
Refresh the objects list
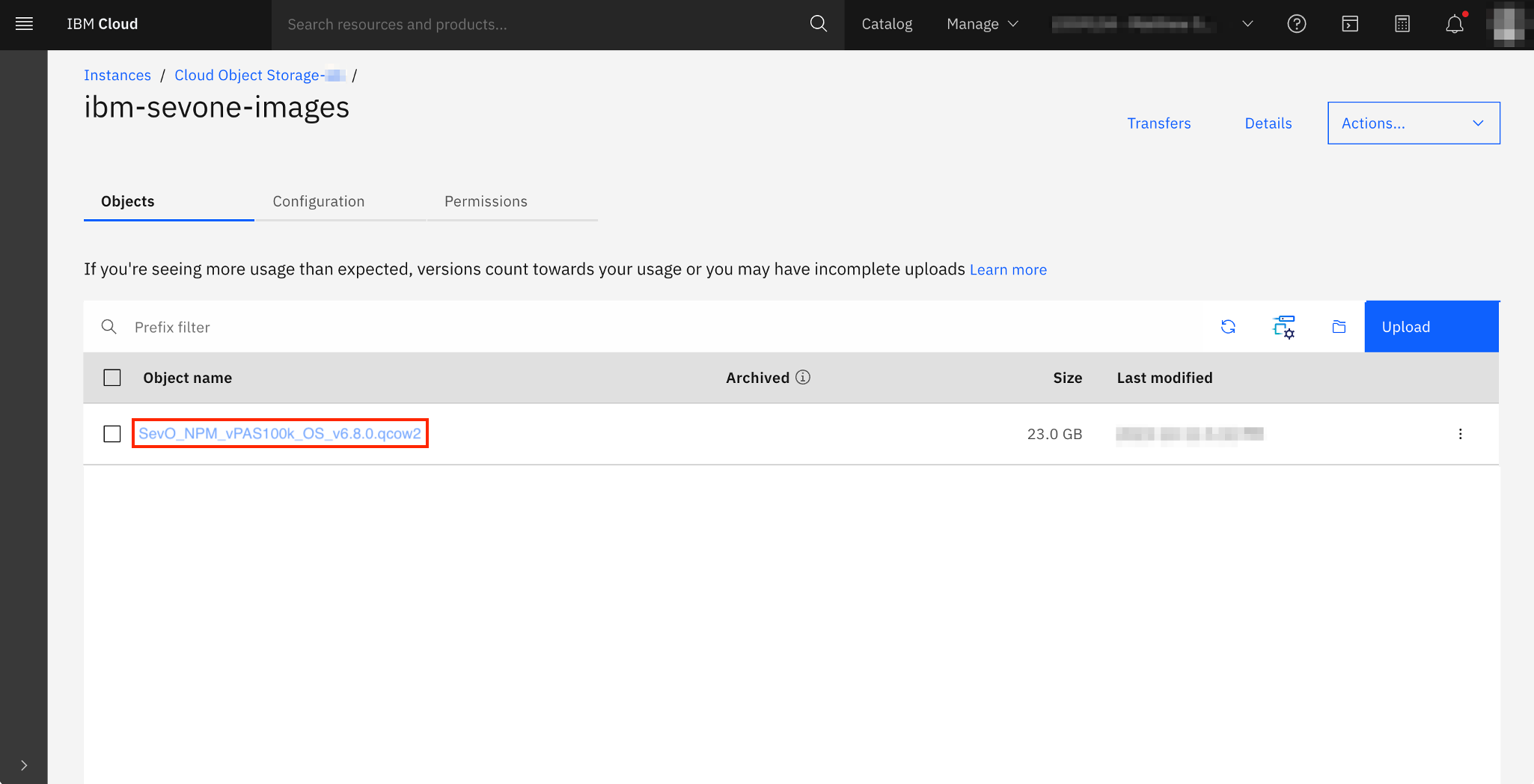(x=1228, y=327)
